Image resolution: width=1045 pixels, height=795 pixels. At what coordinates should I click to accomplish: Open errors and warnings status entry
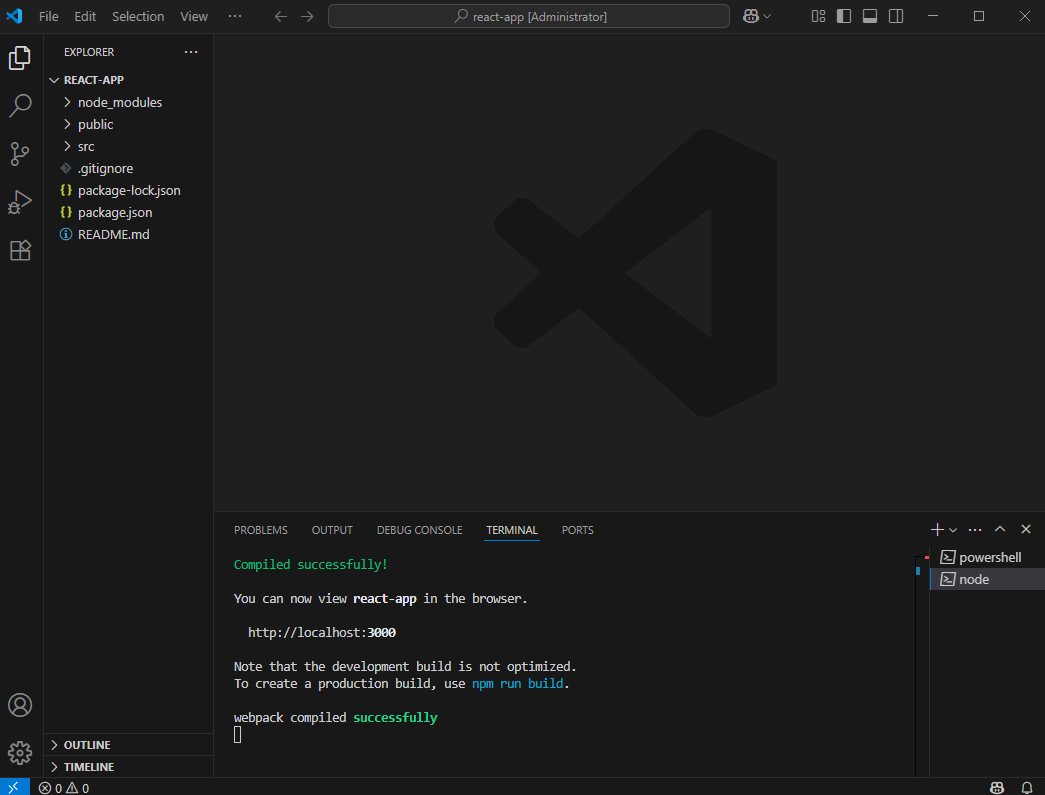tap(64, 788)
